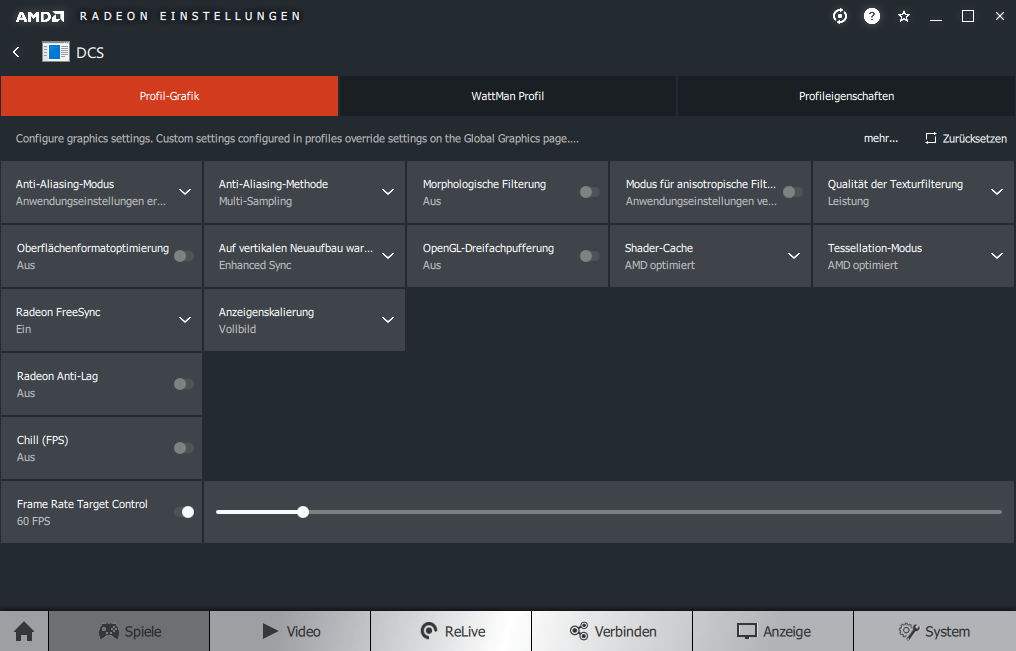
Task: Select the Profil-Grafik tab
Action: pos(169,96)
